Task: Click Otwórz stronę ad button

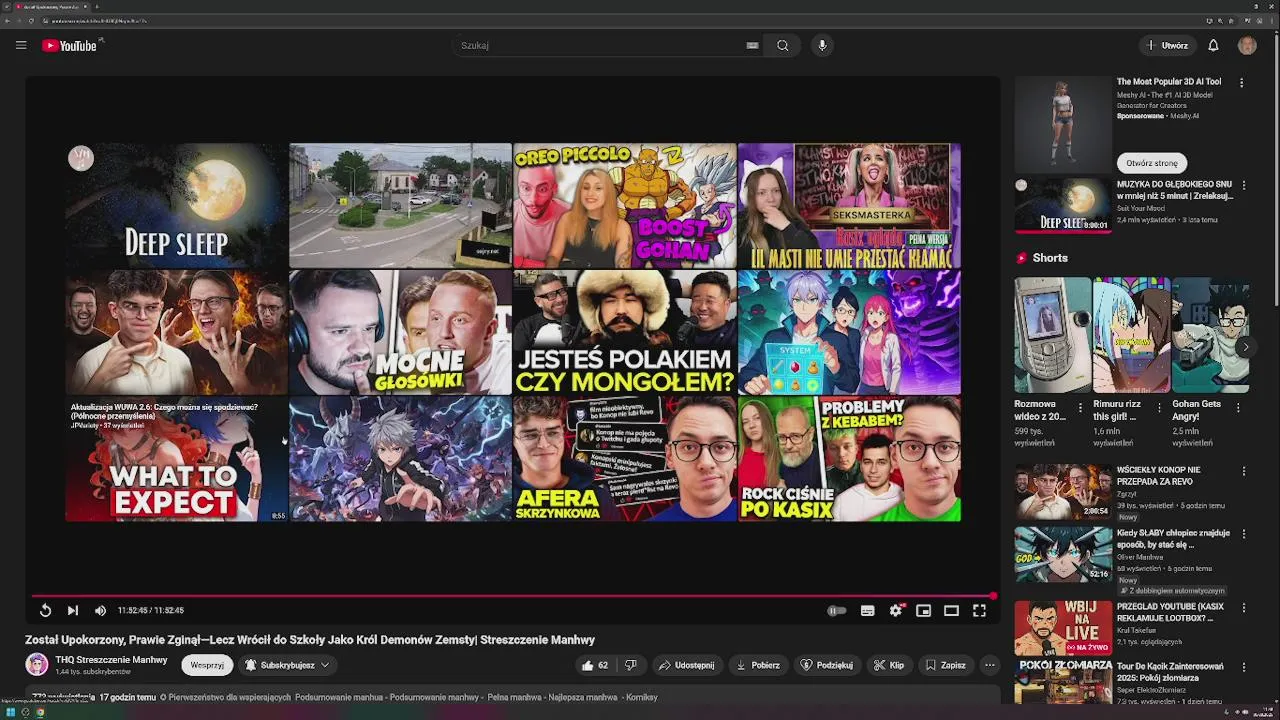Action: [x=1152, y=163]
